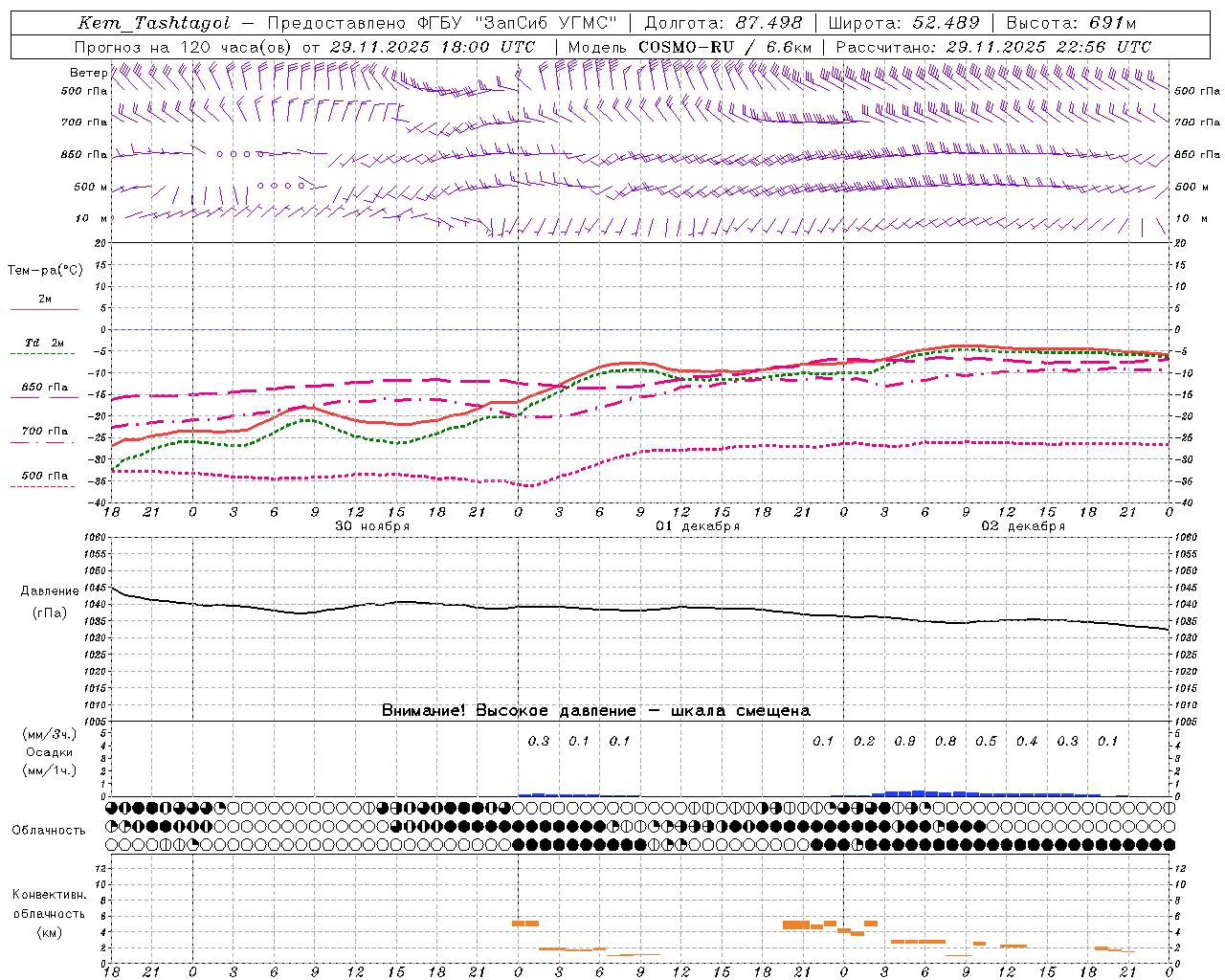
Task: Click the precipitation value 0.9
Action: coord(904,742)
